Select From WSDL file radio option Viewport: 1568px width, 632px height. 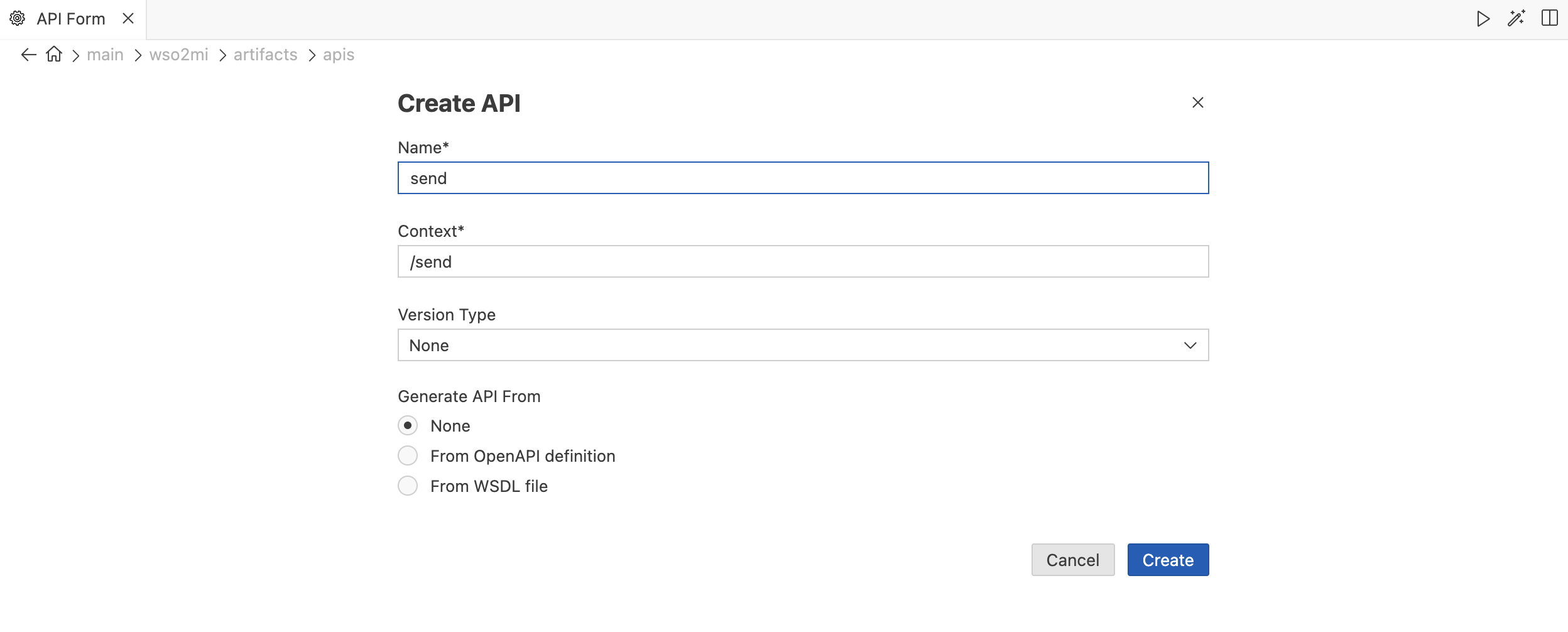[x=408, y=486]
